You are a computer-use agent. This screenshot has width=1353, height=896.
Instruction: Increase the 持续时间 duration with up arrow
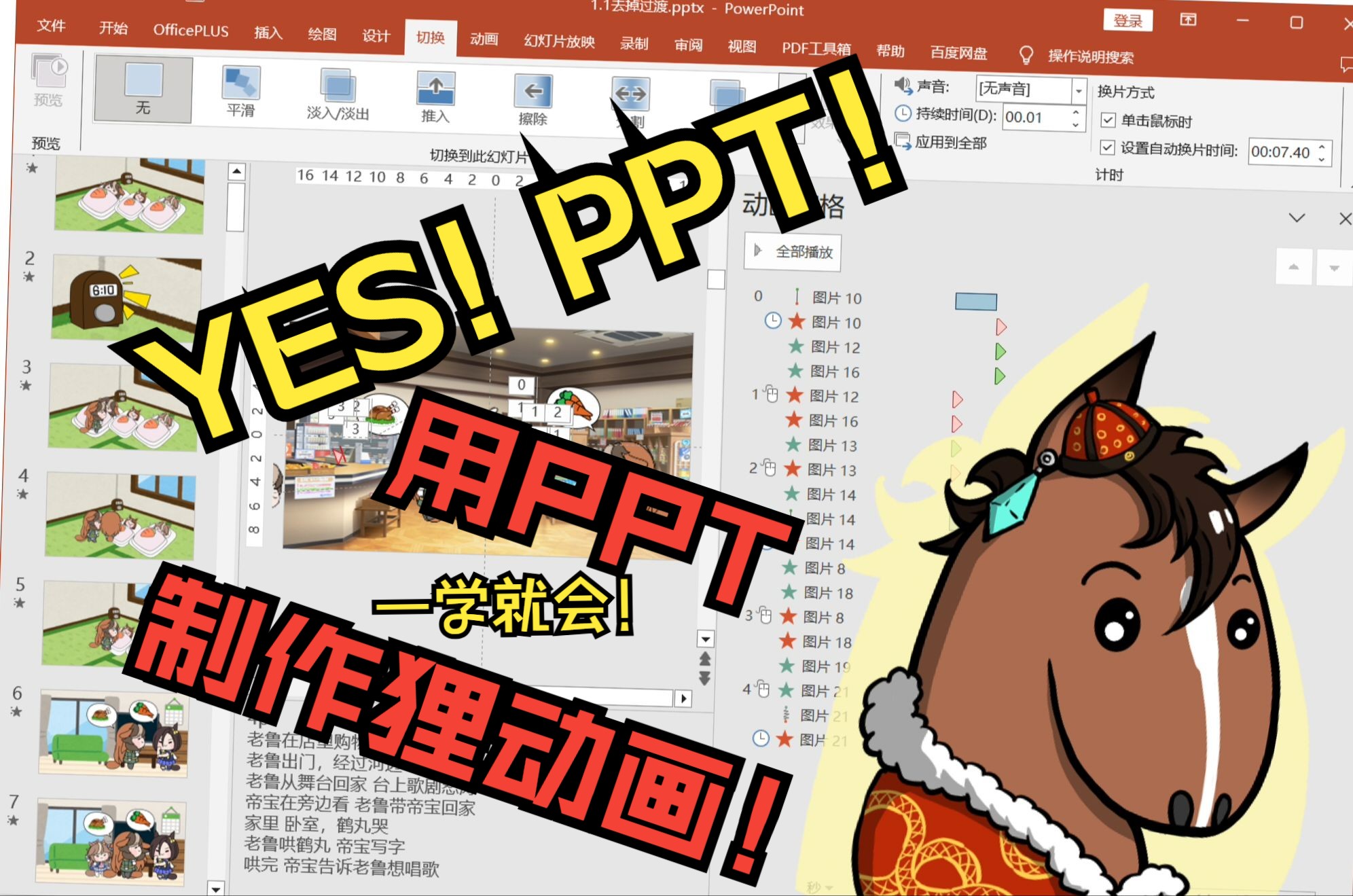[1076, 112]
